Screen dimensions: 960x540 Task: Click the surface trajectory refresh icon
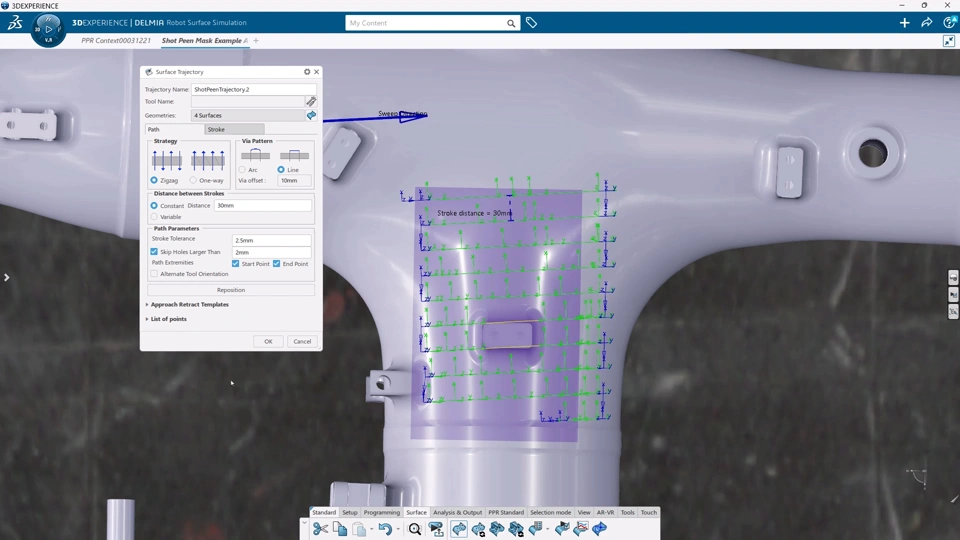pyautogui.click(x=478, y=528)
